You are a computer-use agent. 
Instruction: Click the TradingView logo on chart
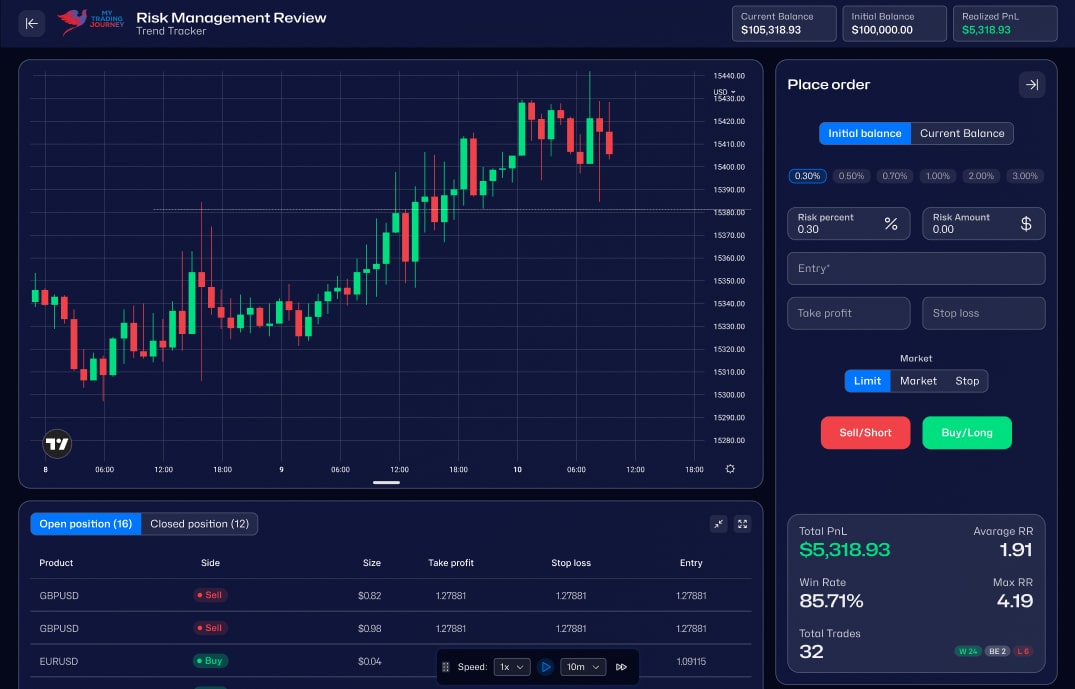point(58,444)
